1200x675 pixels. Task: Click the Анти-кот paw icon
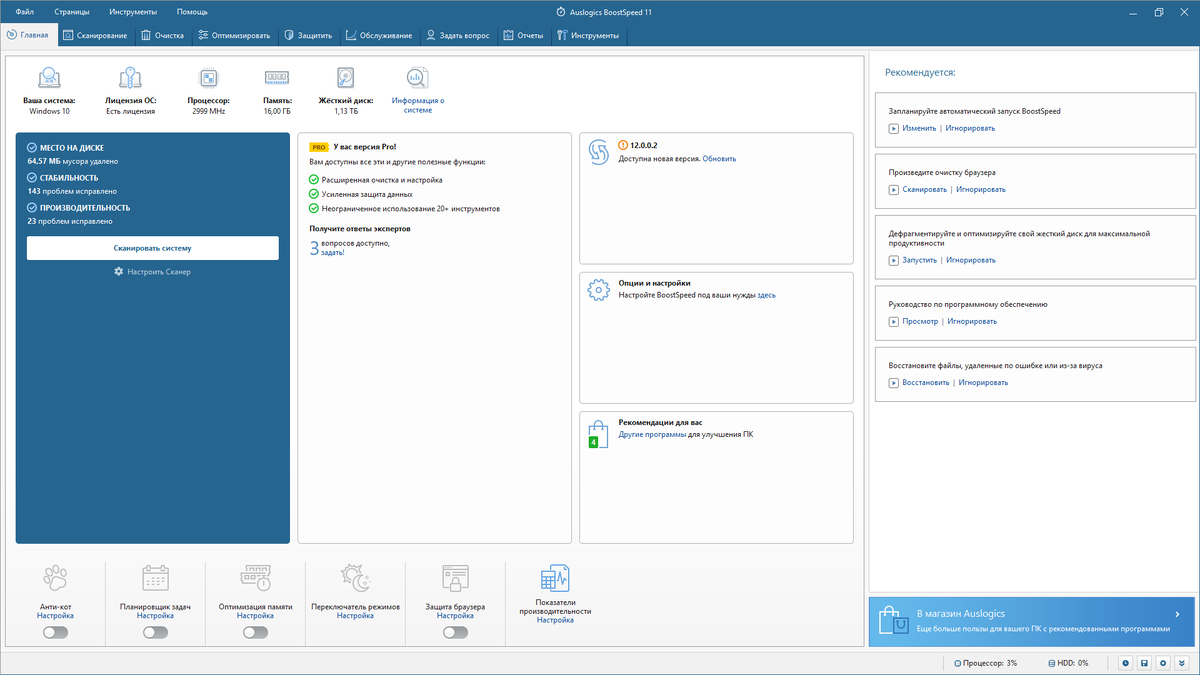coord(55,579)
